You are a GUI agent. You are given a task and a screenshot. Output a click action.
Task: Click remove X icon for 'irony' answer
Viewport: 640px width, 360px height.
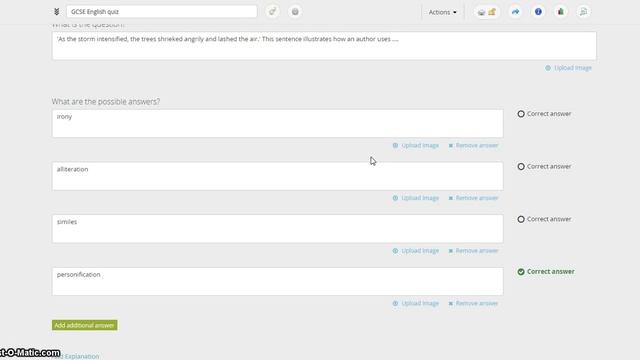click(451, 146)
